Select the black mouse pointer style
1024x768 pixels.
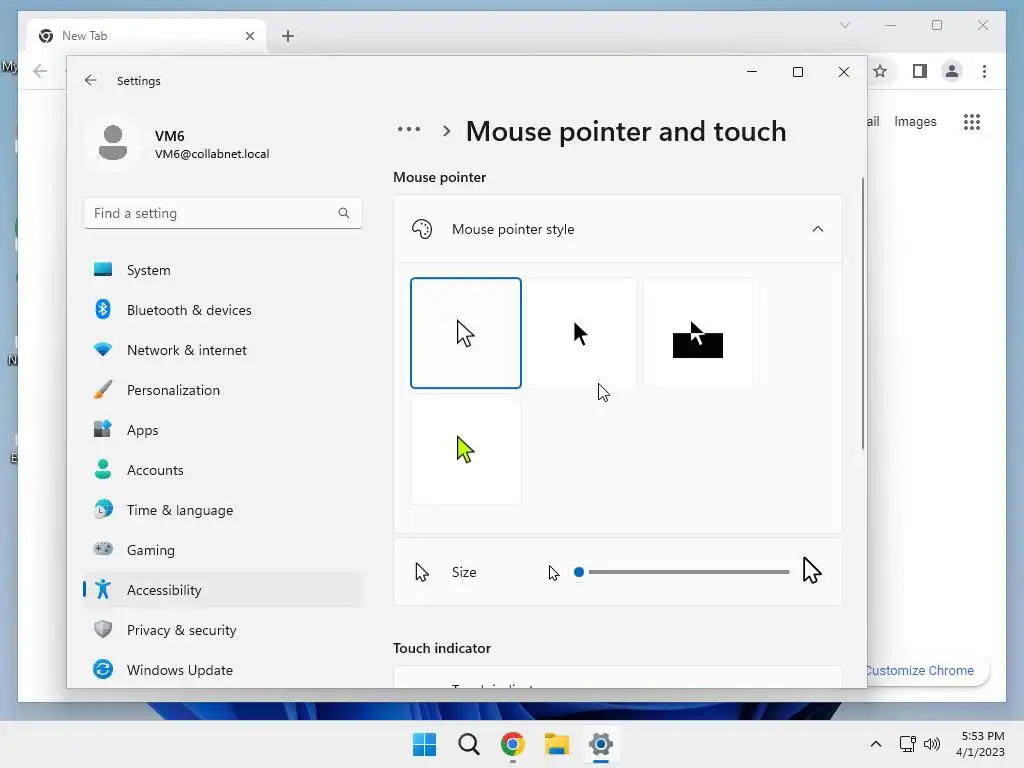tap(581, 333)
